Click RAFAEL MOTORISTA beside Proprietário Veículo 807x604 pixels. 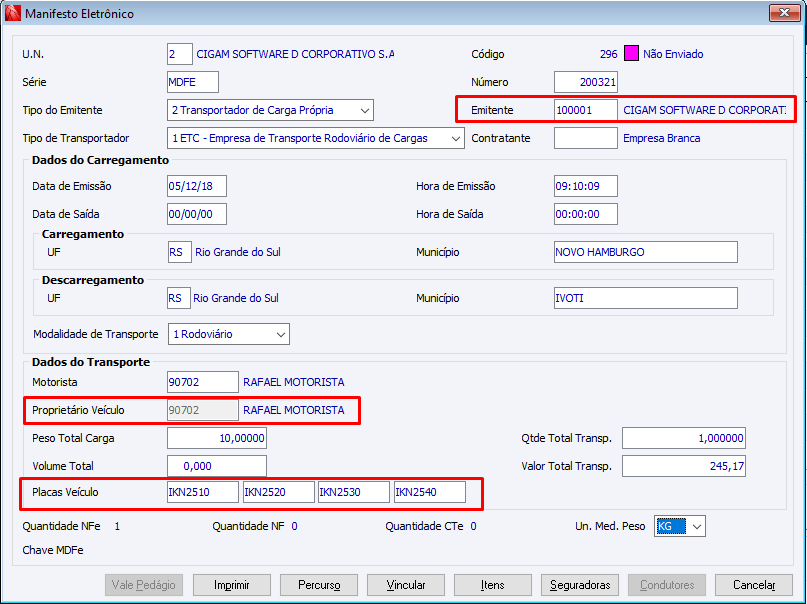pos(294,410)
